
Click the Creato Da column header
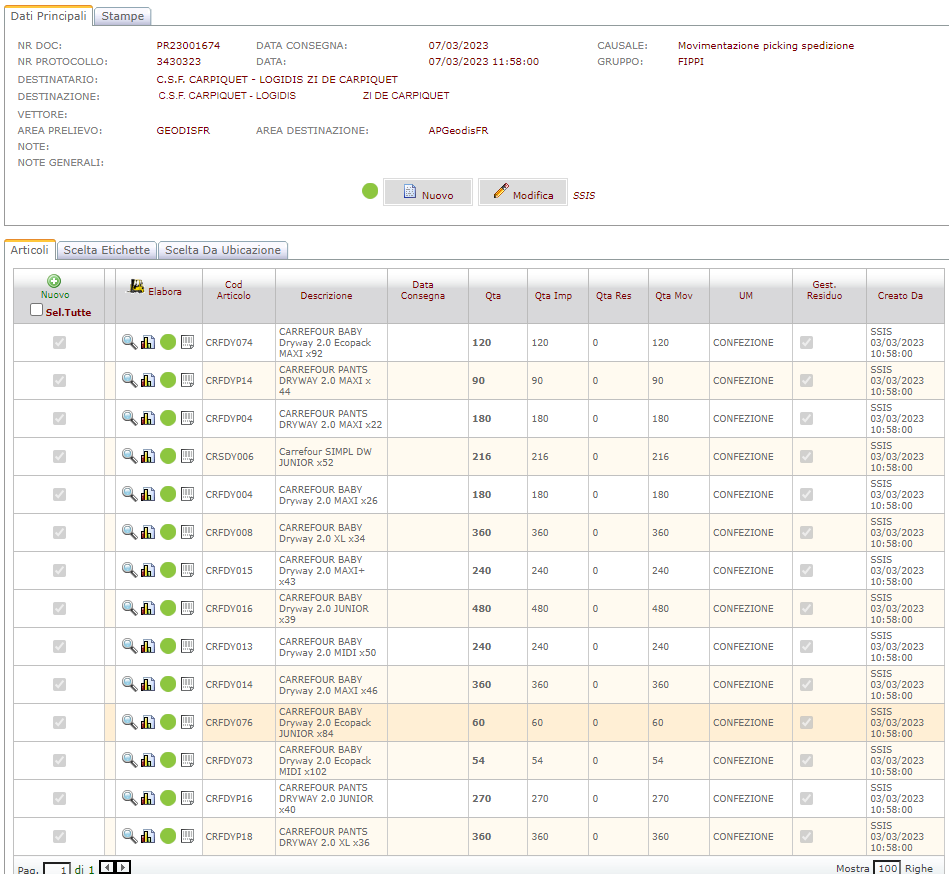coord(900,295)
